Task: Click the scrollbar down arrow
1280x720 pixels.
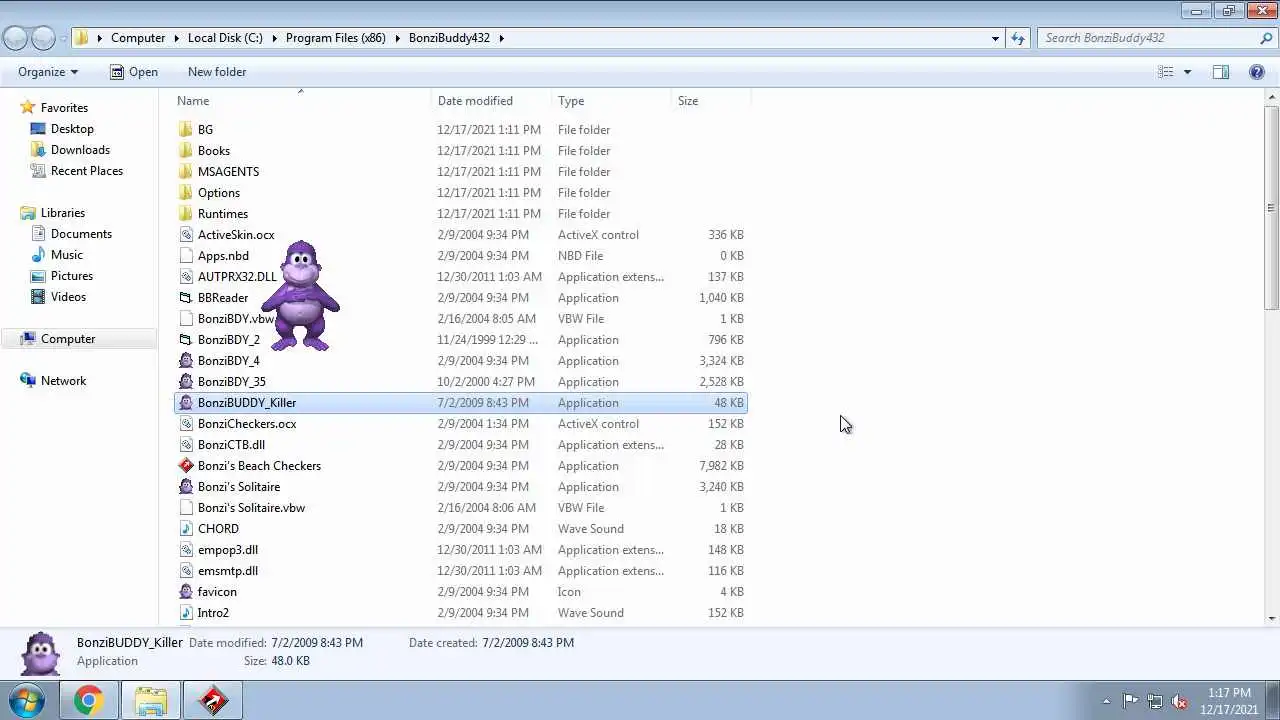Action: (x=1271, y=618)
